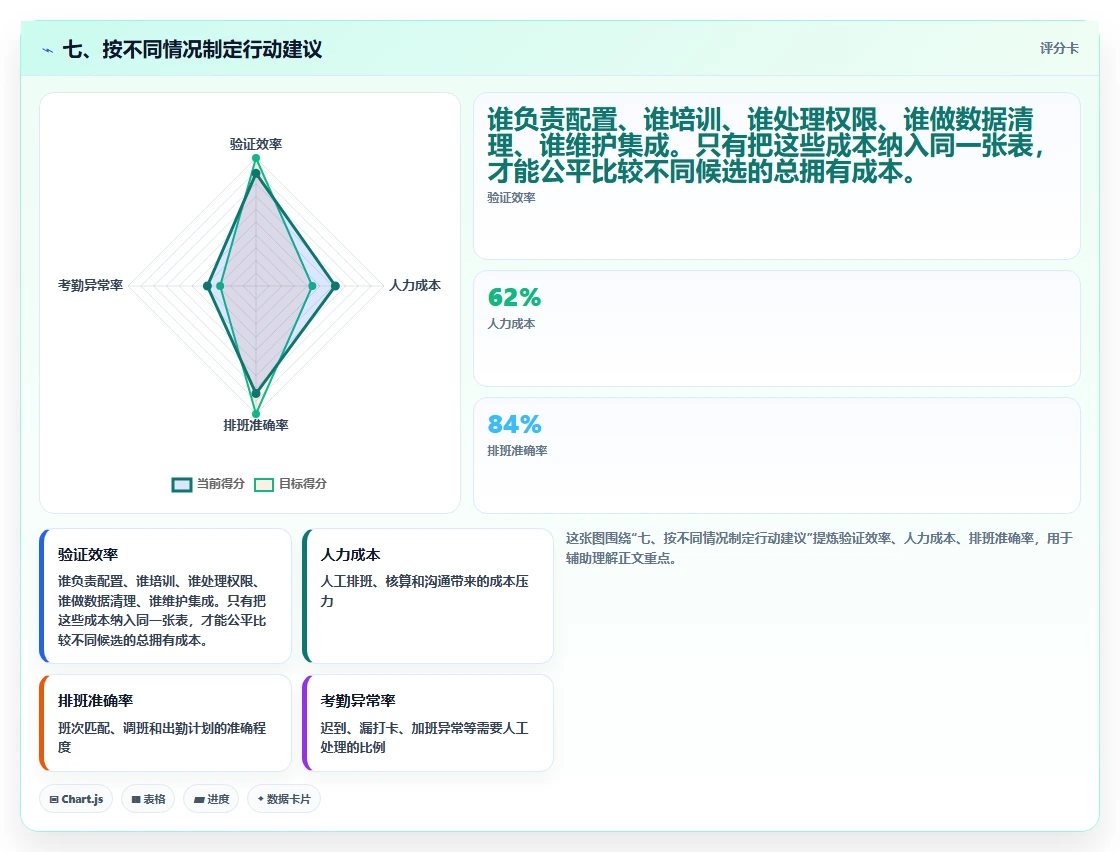Click the Chart.js chip icon
The image size is (1120, 852).
click(54, 799)
